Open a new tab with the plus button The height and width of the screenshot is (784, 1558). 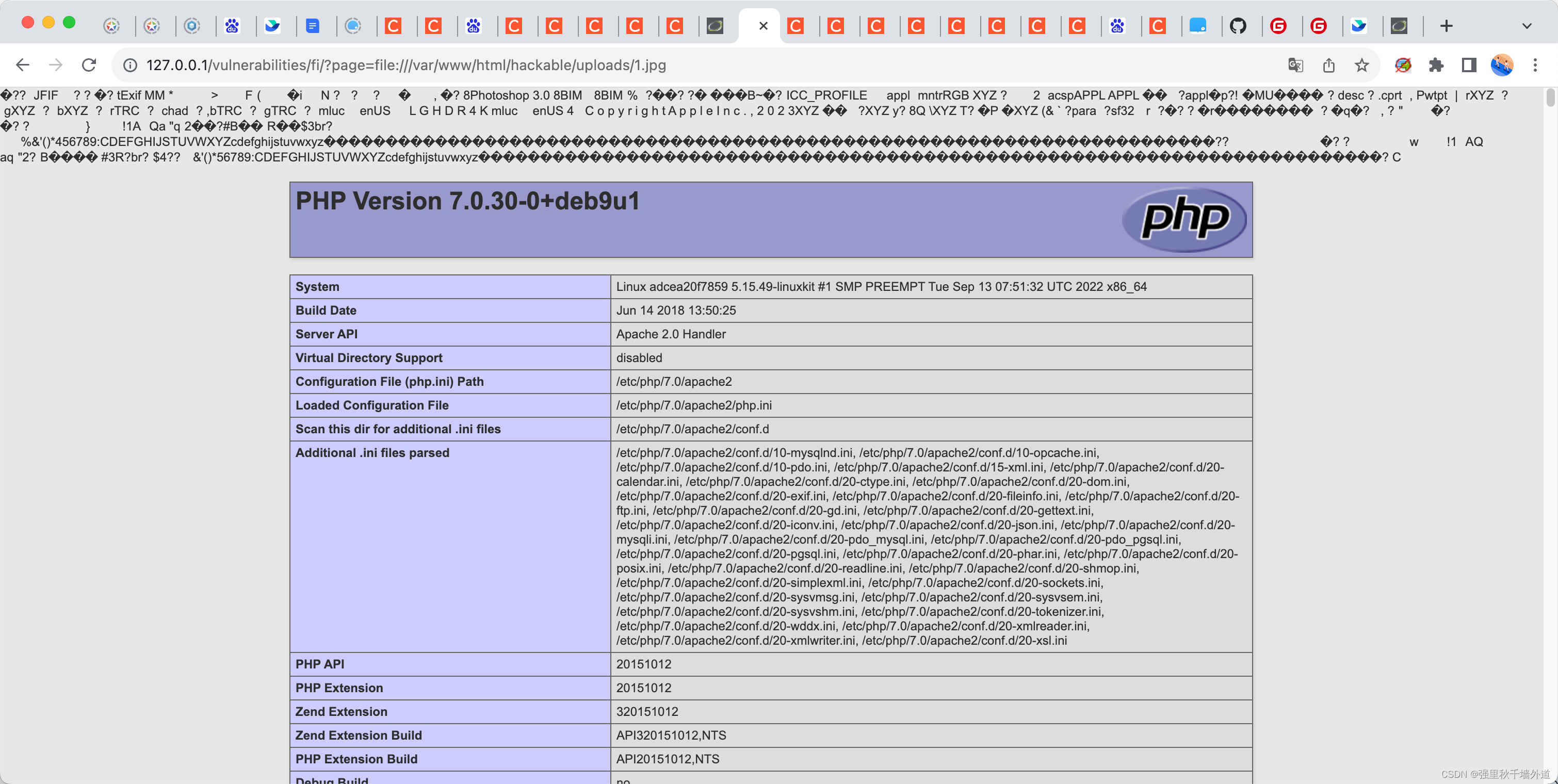coord(1446,26)
